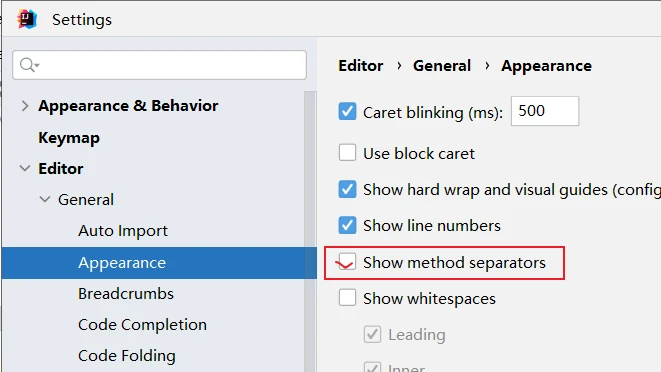Collapse the Editor tree node
The width and height of the screenshot is (661, 372).
coord(25,169)
